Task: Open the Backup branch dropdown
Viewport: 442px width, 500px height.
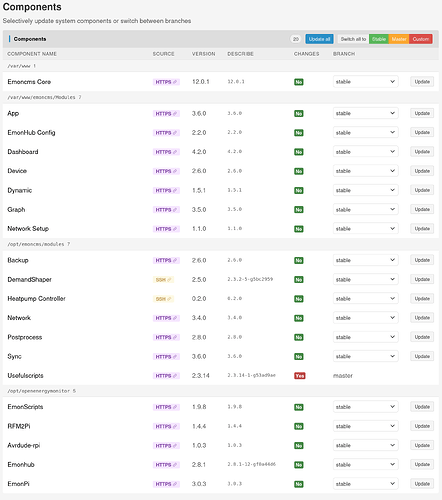Action: click(365, 260)
